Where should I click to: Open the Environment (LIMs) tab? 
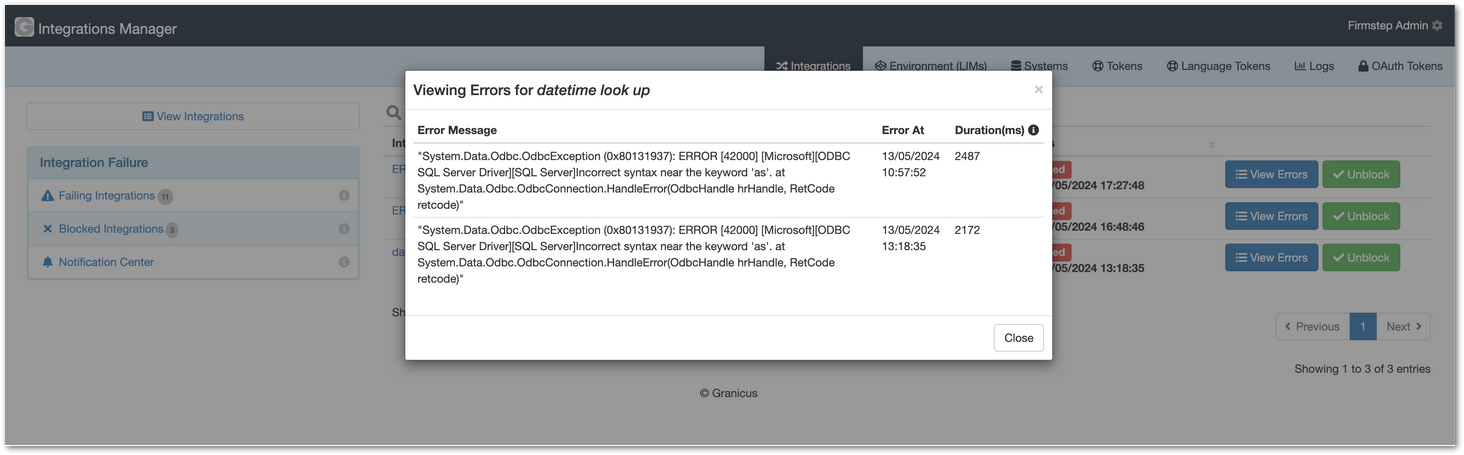tap(930, 66)
